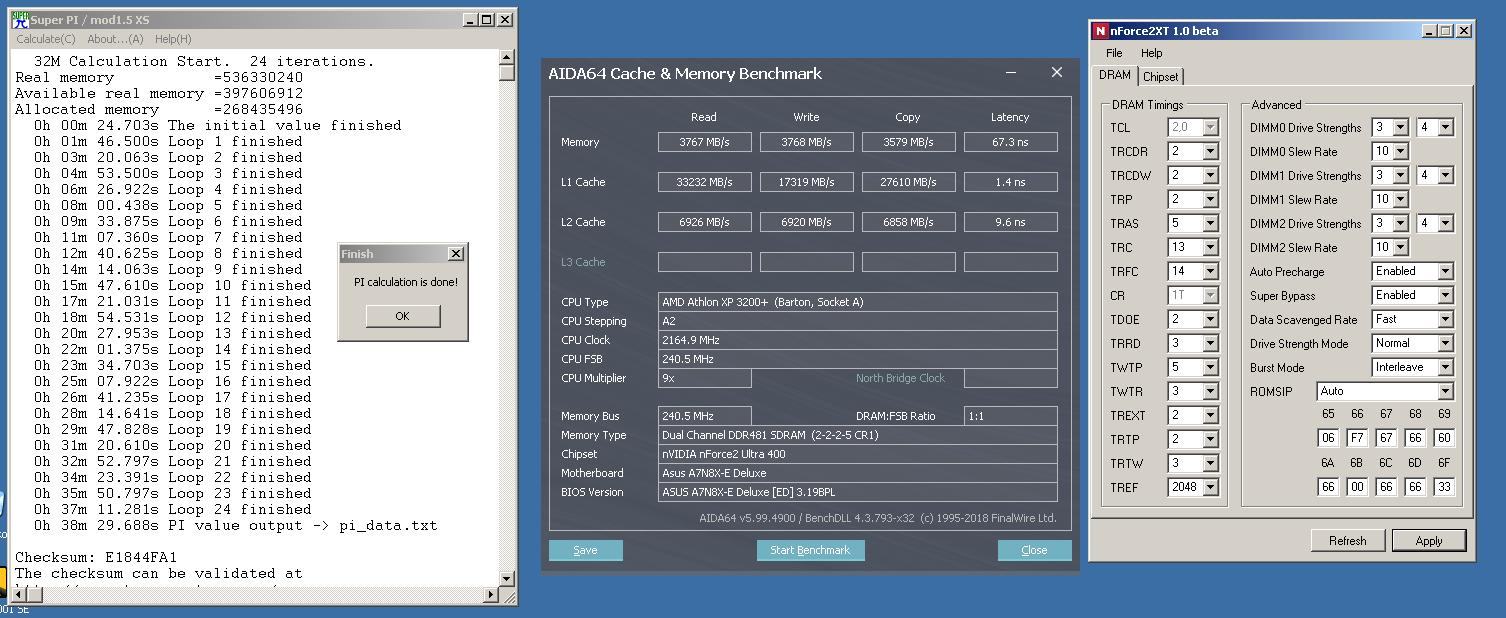Expand the TRP dropdown
1506x618 pixels.
pyautogui.click(x=1210, y=199)
